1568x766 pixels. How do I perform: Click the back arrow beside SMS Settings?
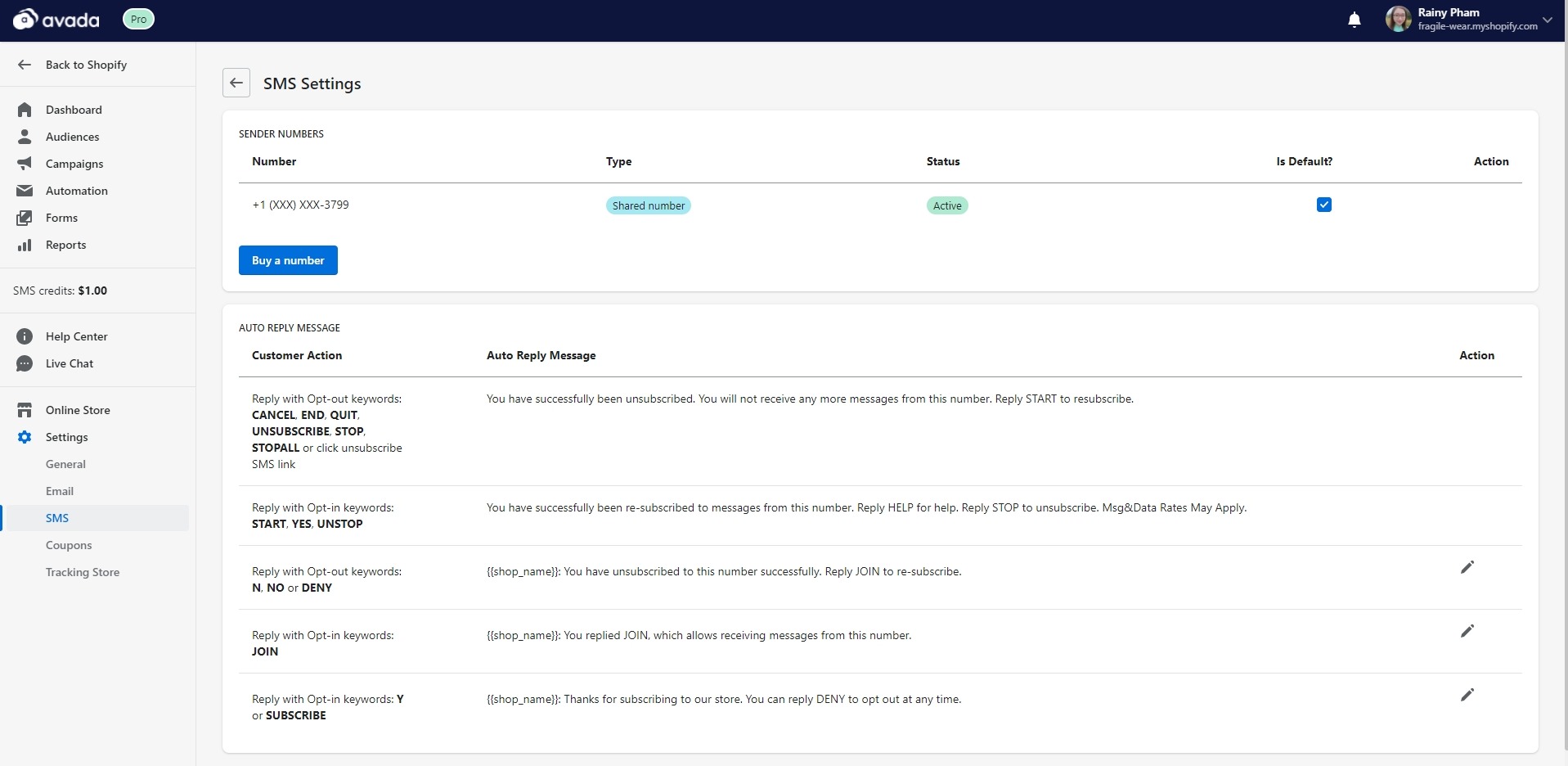pyautogui.click(x=236, y=83)
